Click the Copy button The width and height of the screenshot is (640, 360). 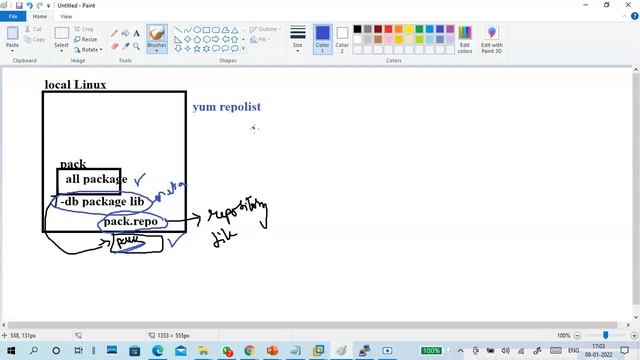tap(34, 40)
